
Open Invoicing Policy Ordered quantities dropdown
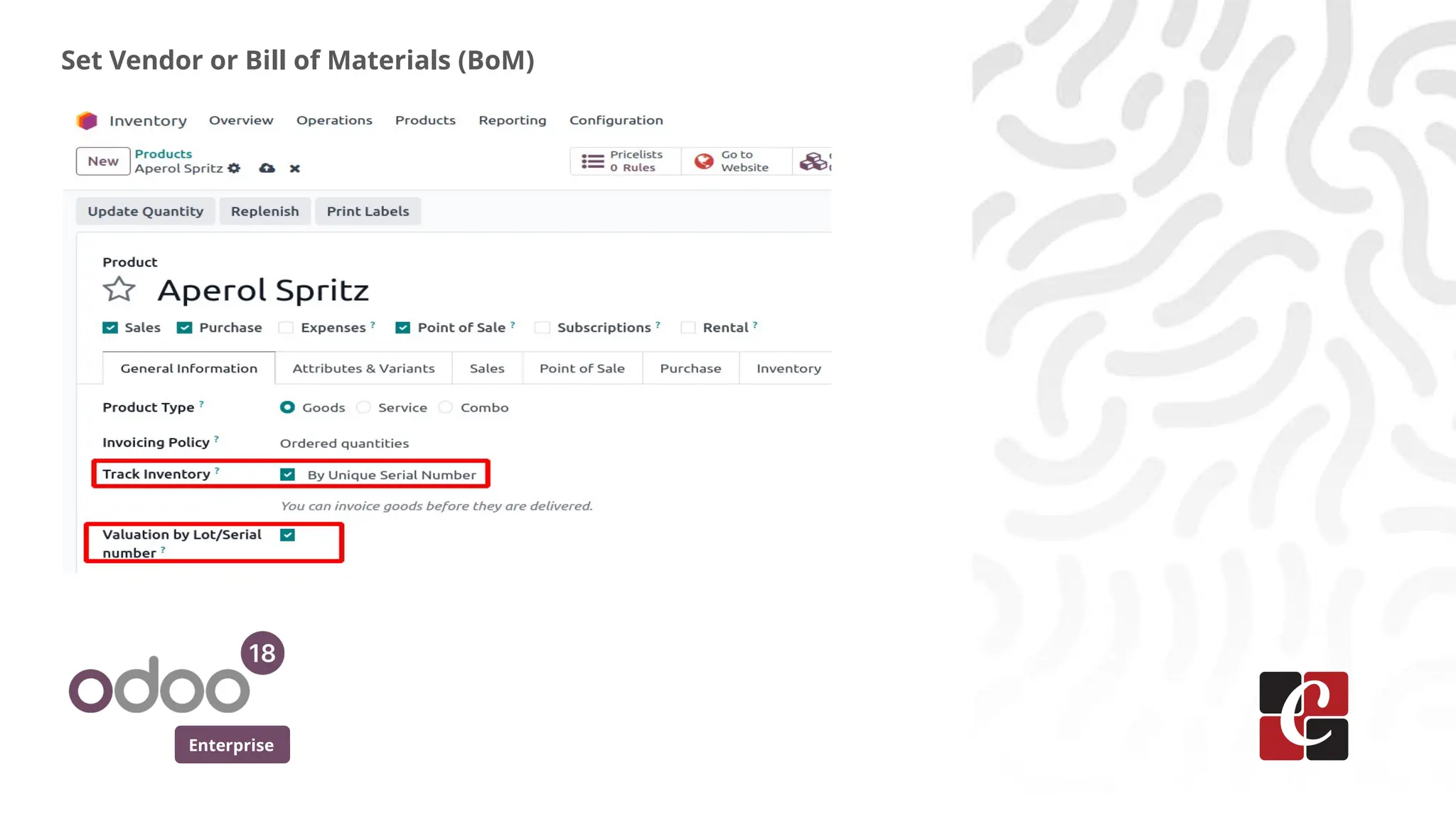pyautogui.click(x=345, y=444)
